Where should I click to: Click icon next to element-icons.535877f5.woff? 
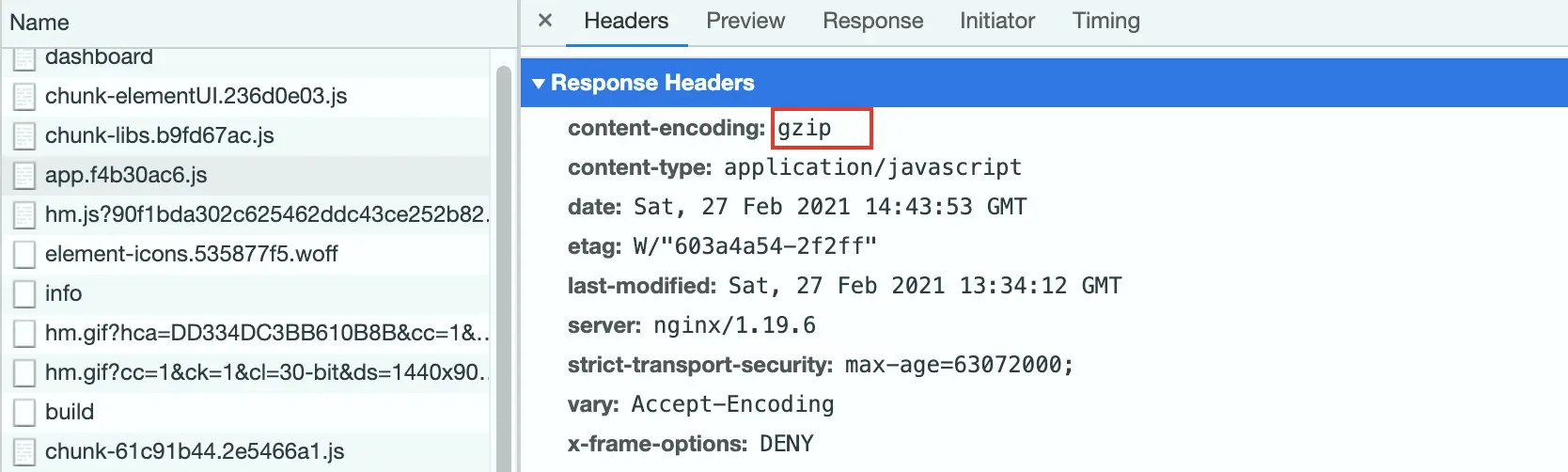(24, 254)
